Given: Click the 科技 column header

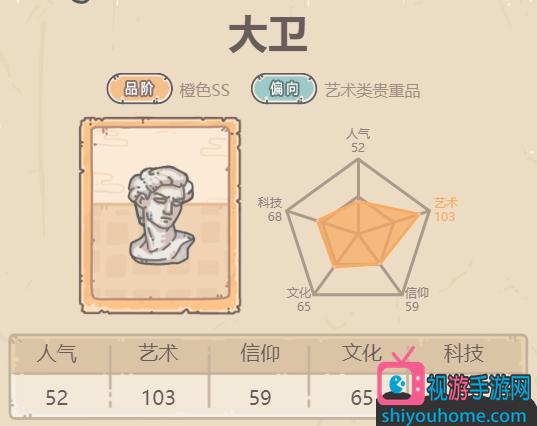Looking at the screenshot, I should (x=464, y=353).
